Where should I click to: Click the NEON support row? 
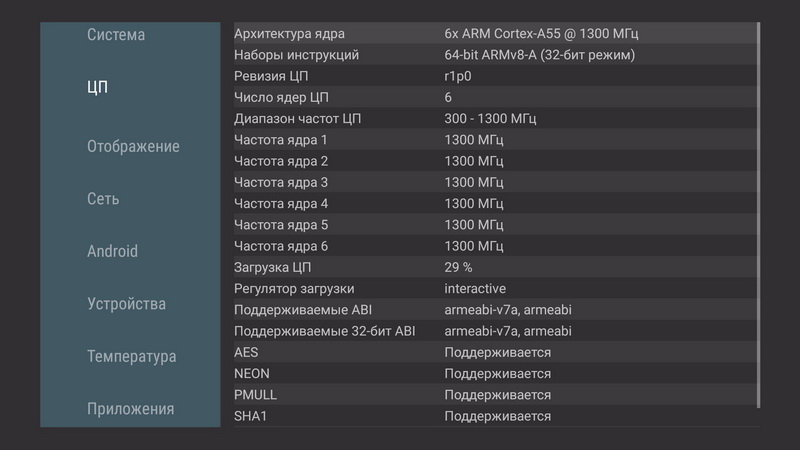coord(495,373)
